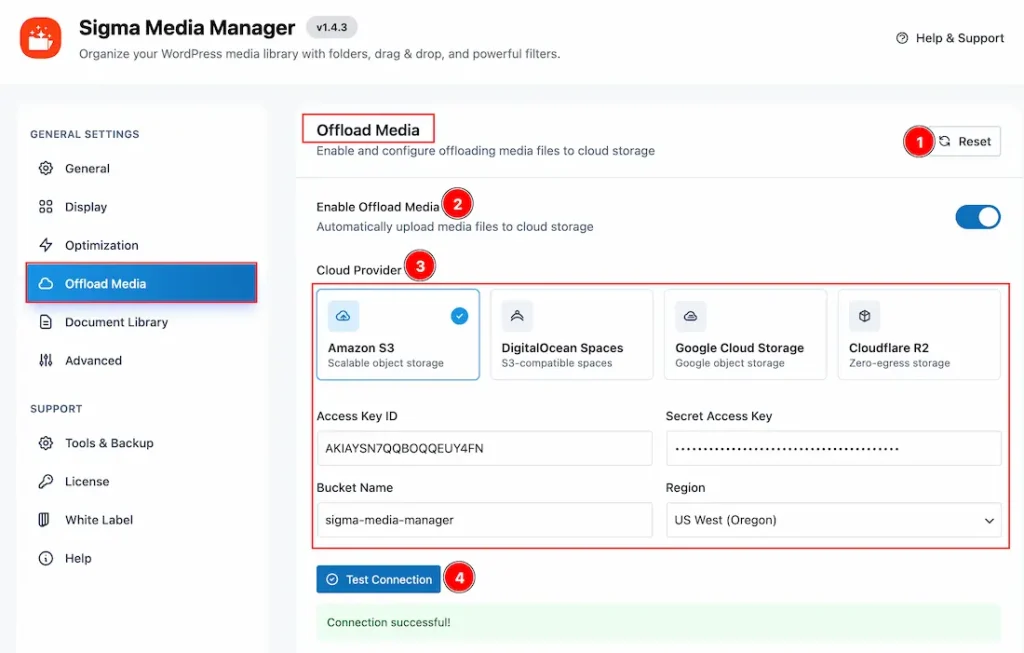Click the blue selected checkmark on Amazon S3
The width and height of the screenshot is (1024, 653).
coord(459,316)
